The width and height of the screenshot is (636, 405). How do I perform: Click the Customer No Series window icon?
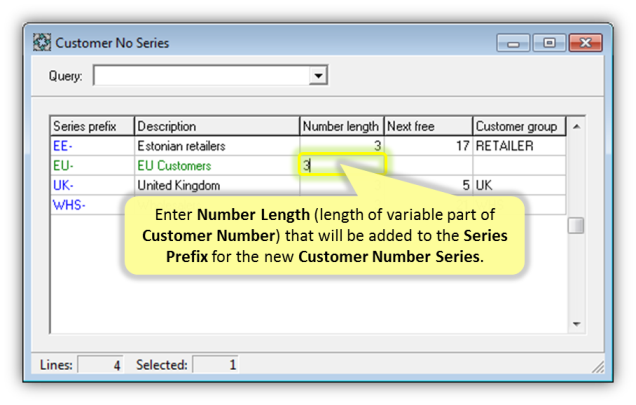coord(42,42)
